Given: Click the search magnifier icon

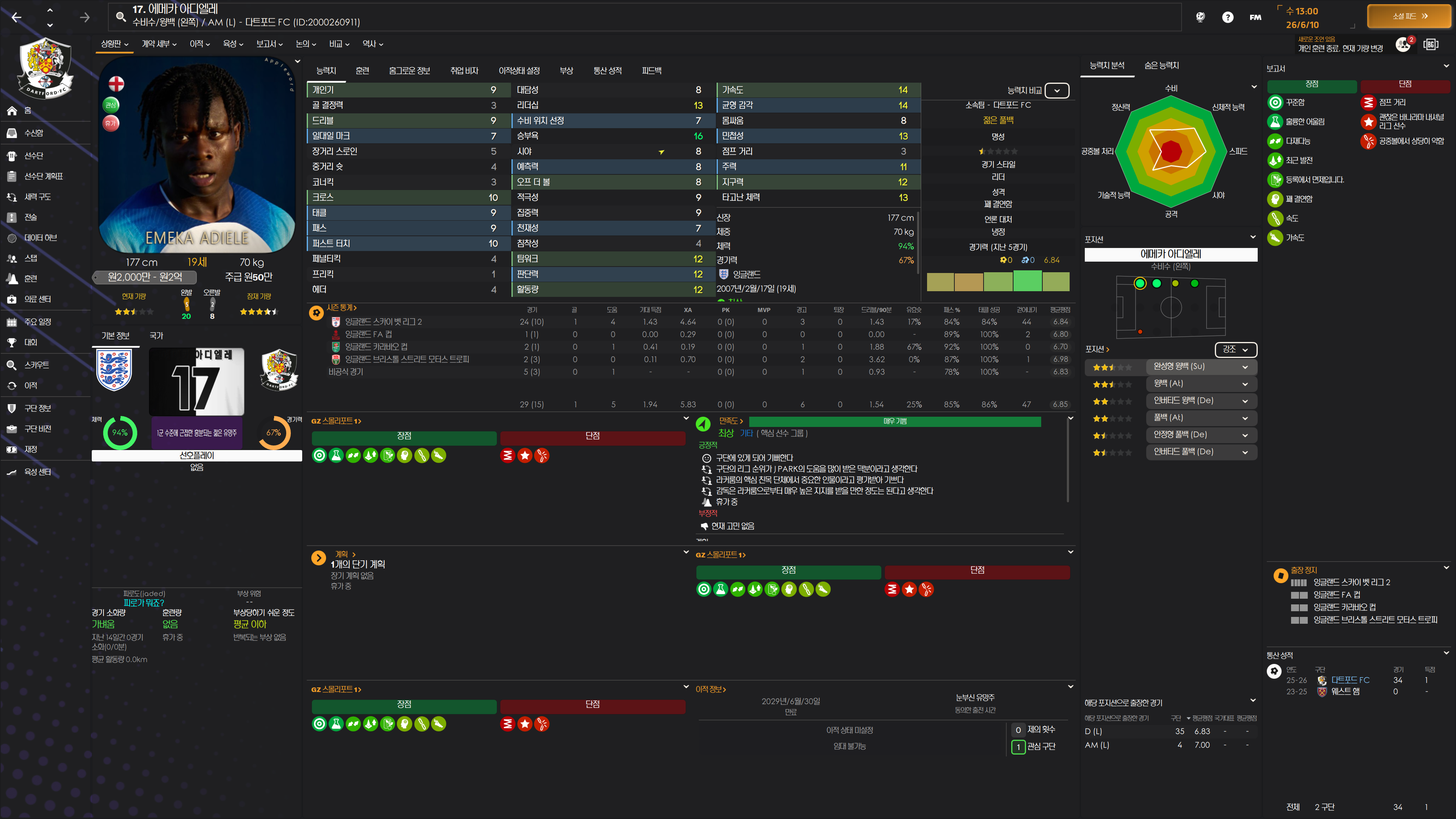Looking at the screenshot, I should tap(121, 16).
